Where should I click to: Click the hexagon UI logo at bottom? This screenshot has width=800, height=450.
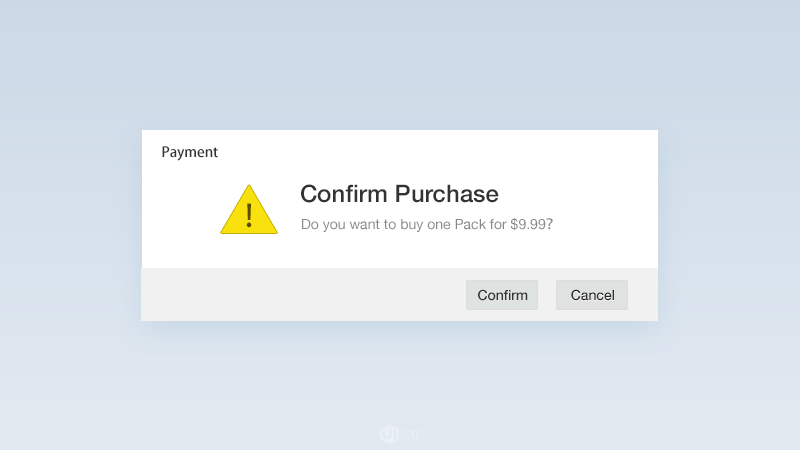(x=389, y=434)
